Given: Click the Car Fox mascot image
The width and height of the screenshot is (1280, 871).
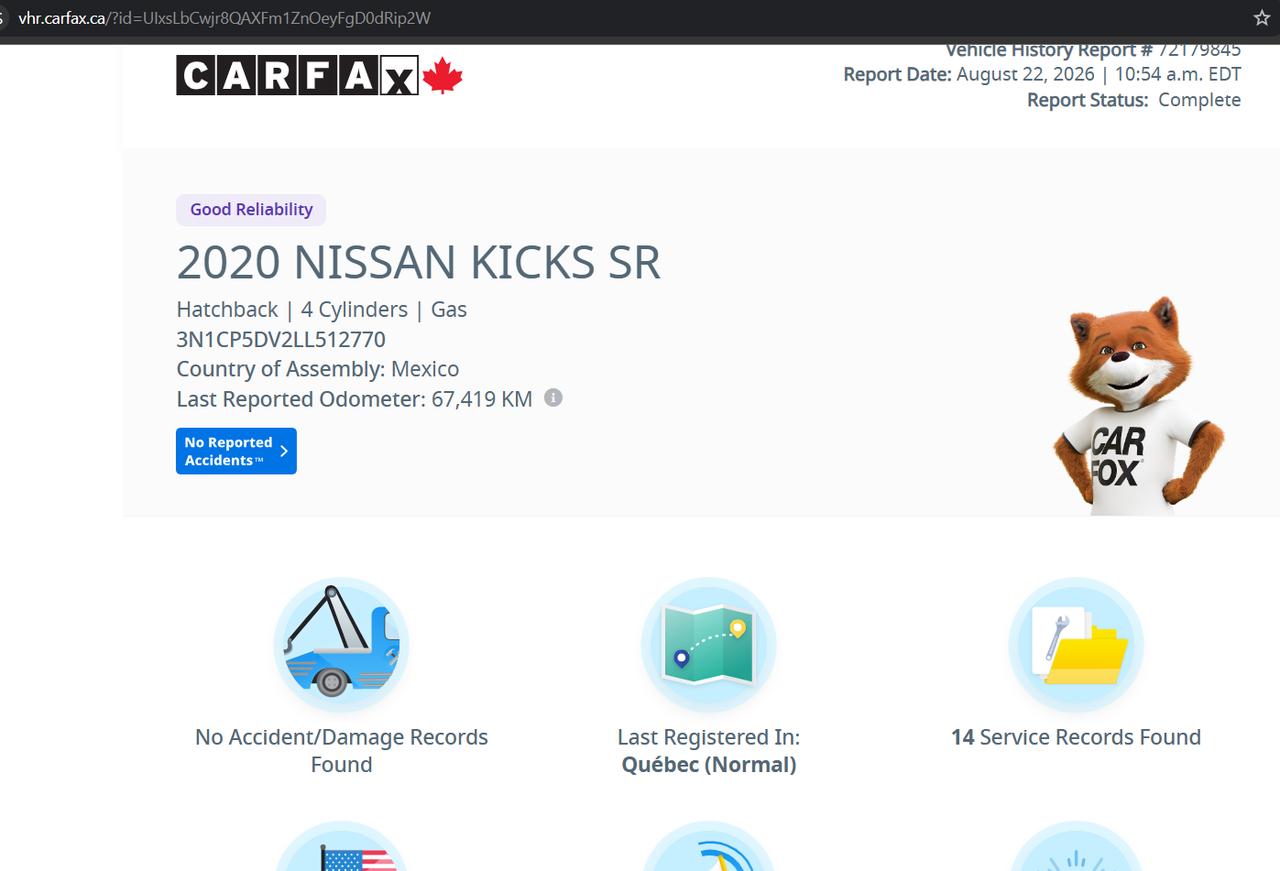Looking at the screenshot, I should click(x=1138, y=405).
